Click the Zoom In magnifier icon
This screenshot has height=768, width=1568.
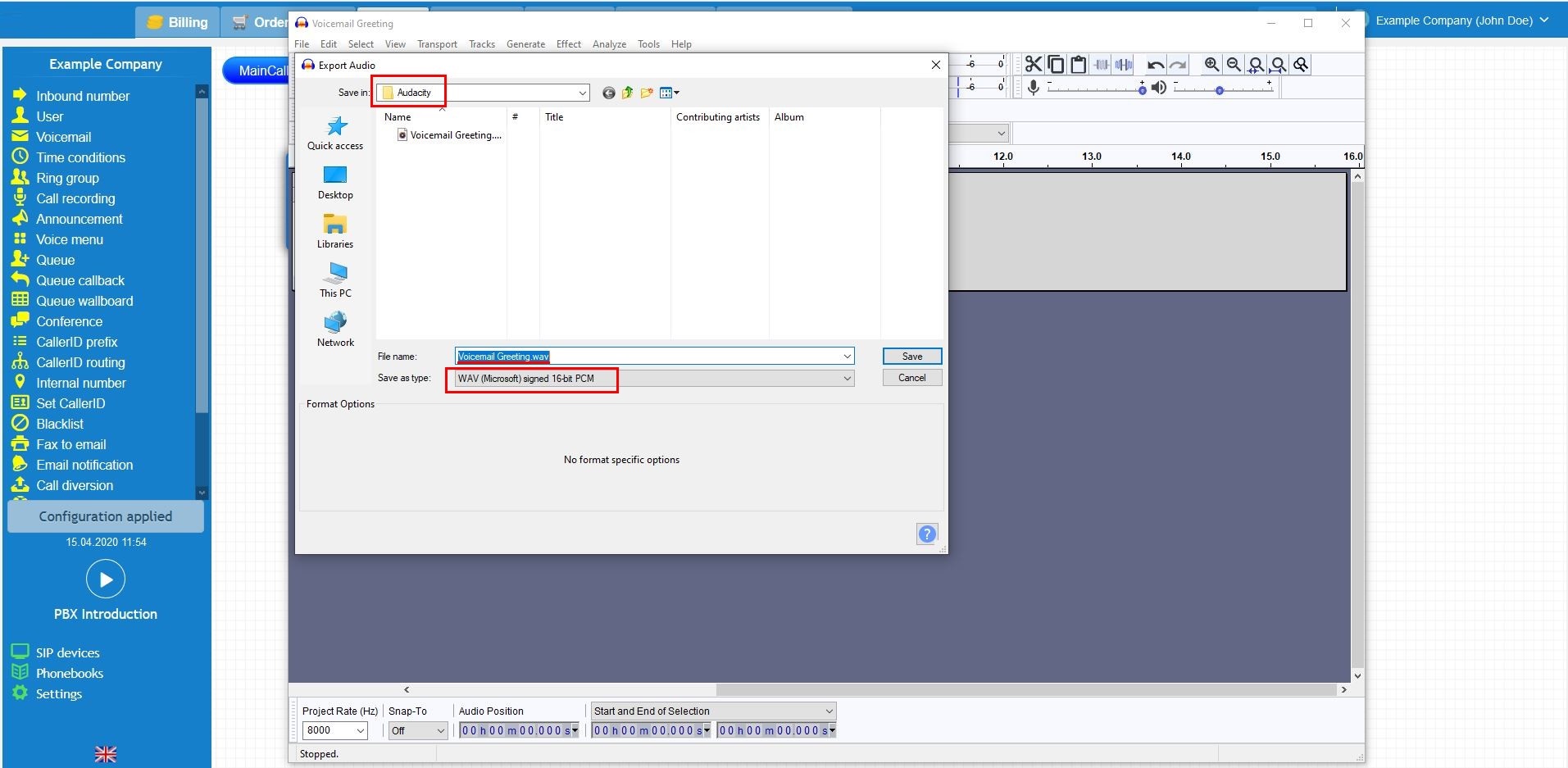coord(1211,65)
